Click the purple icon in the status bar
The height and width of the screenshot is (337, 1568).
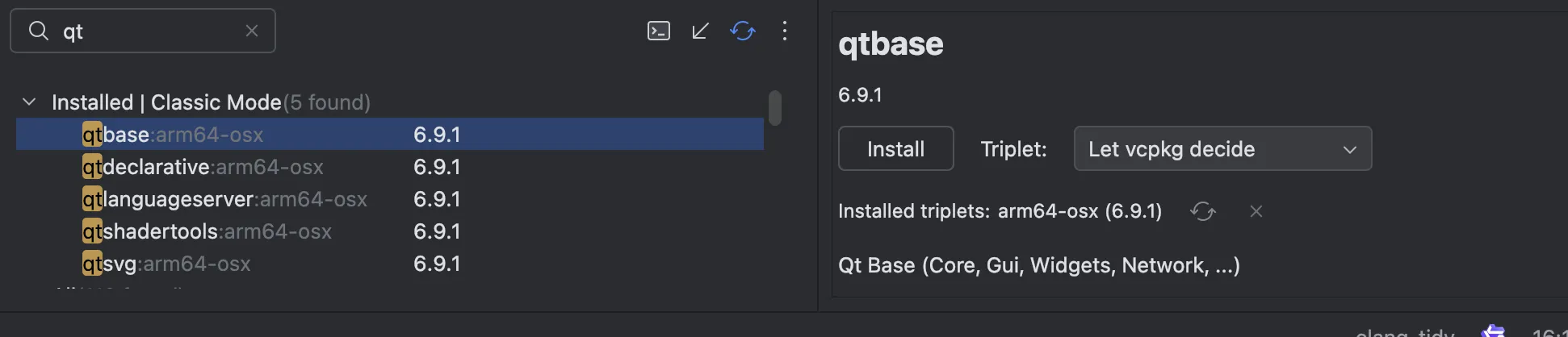point(1493,331)
